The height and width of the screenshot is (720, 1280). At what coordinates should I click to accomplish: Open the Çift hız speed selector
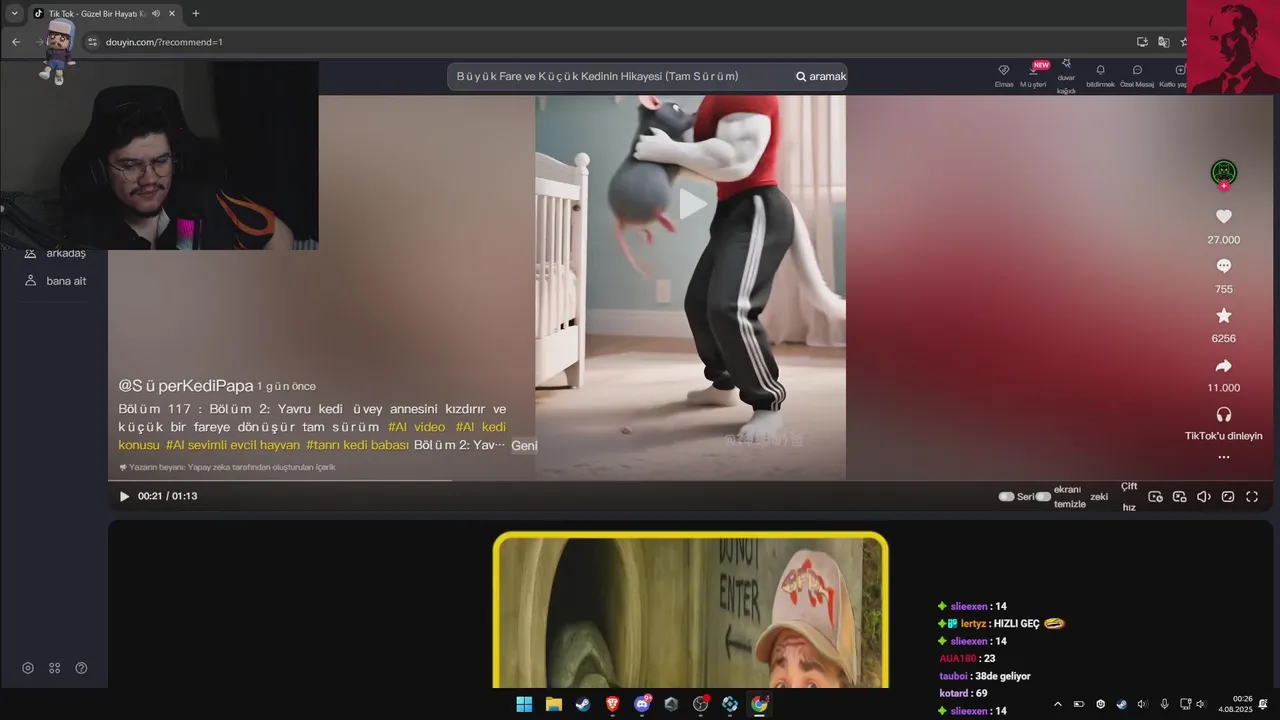pos(1129,496)
